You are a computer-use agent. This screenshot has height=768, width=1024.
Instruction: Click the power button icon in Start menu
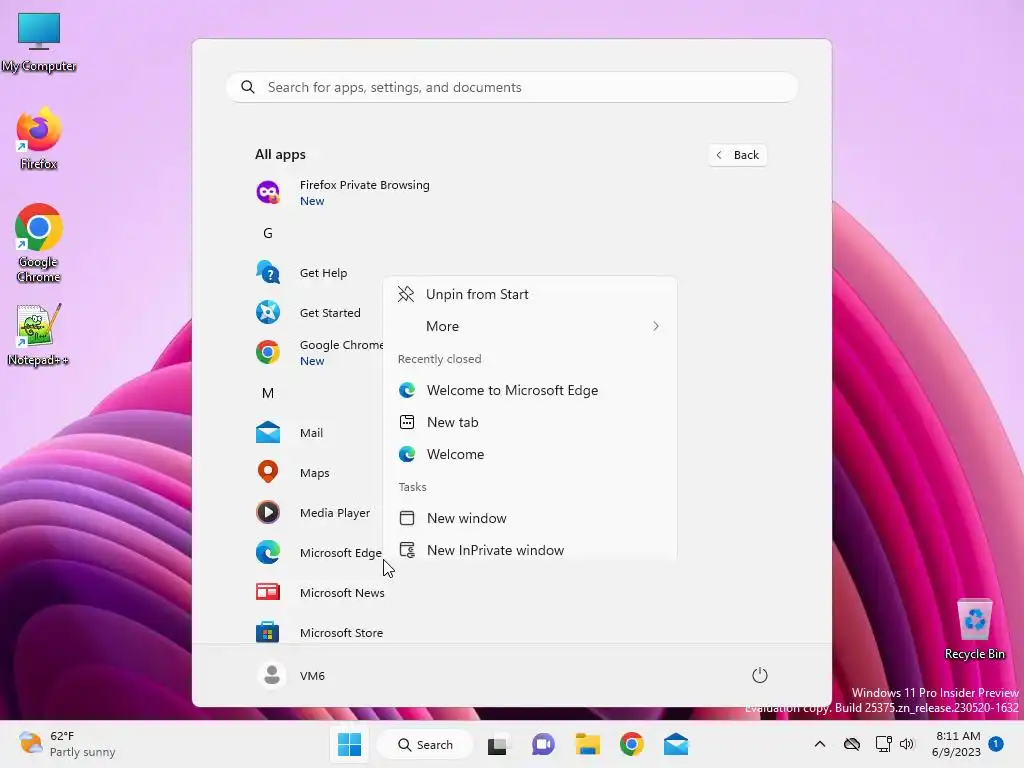tap(760, 675)
